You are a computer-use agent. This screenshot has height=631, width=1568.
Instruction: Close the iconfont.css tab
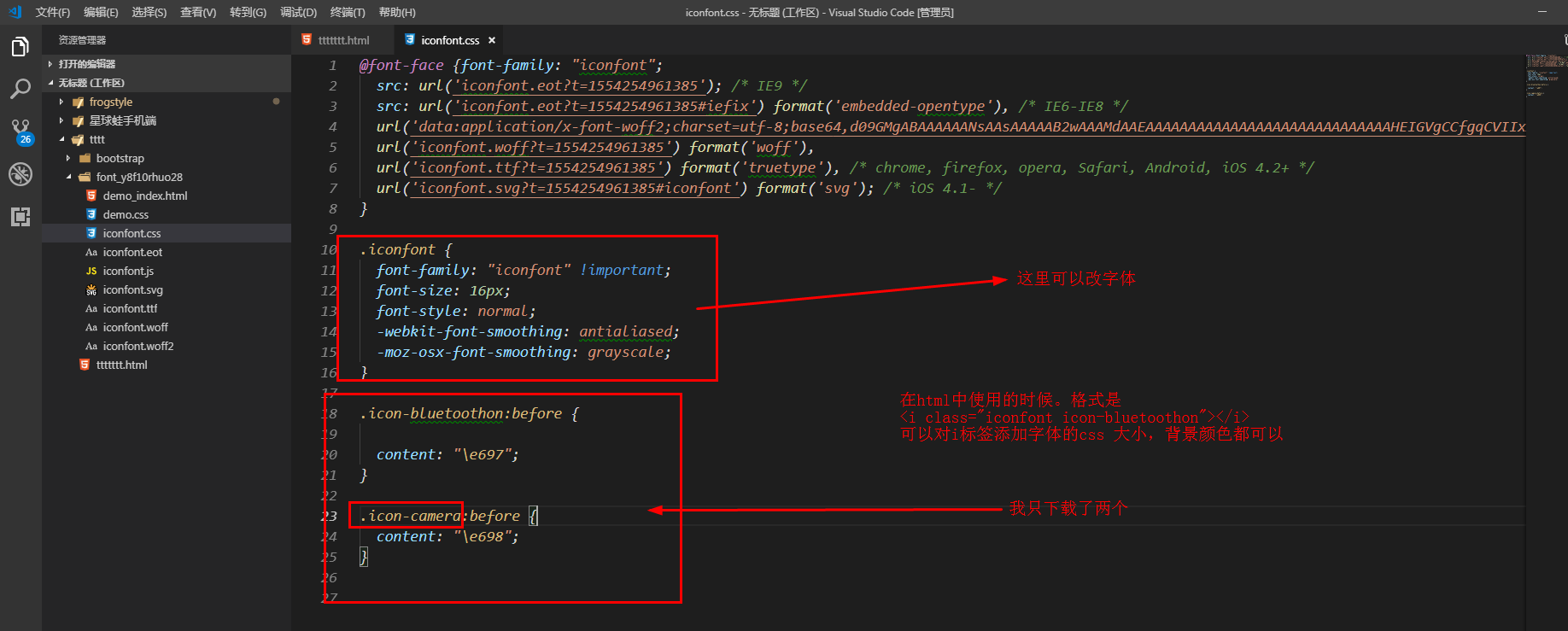(492, 40)
